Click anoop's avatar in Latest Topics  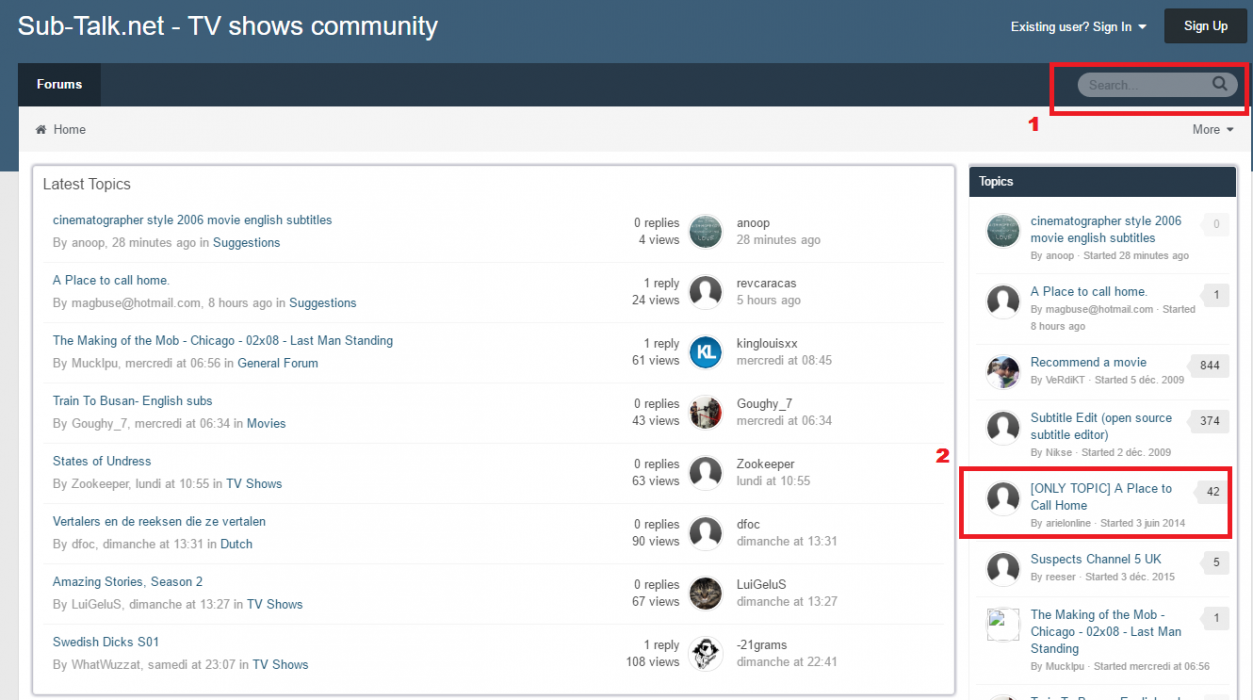pyautogui.click(x=706, y=231)
